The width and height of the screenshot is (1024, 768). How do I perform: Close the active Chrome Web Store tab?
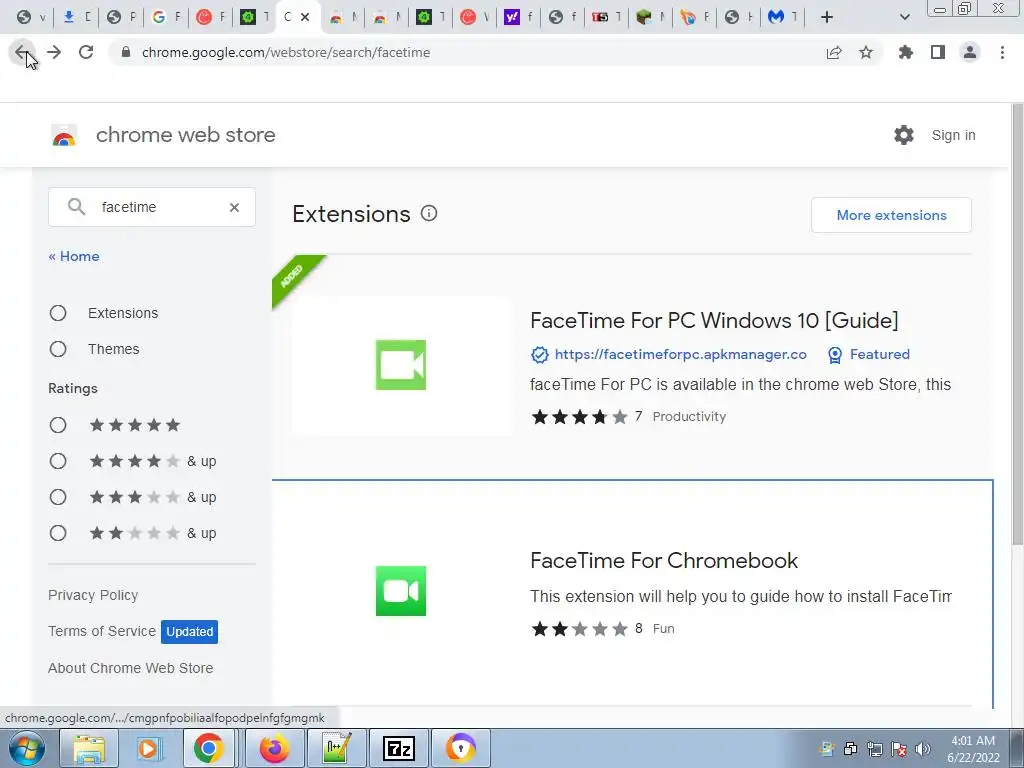[x=305, y=17]
